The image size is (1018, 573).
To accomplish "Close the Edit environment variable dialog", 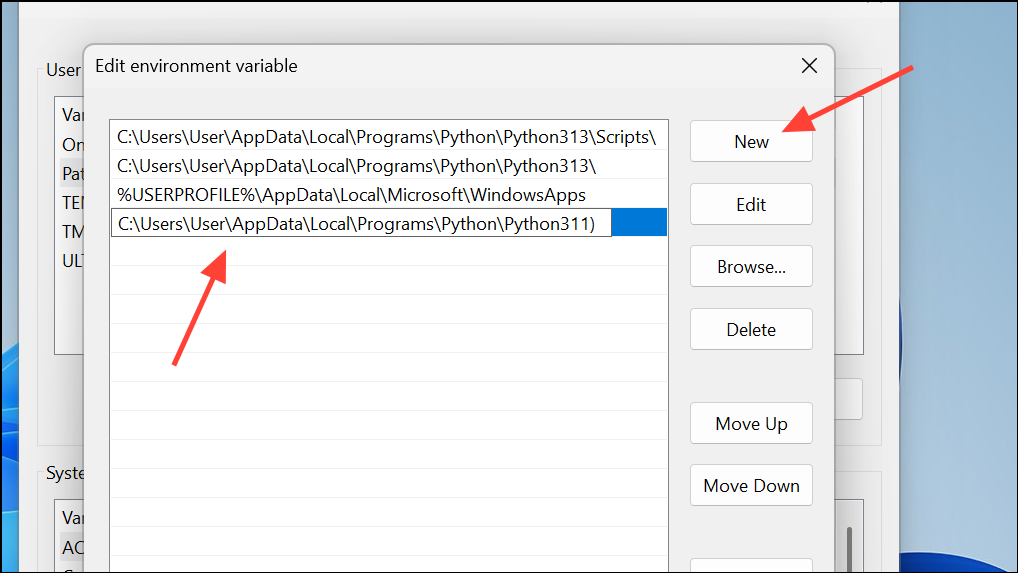I will 809,67.
